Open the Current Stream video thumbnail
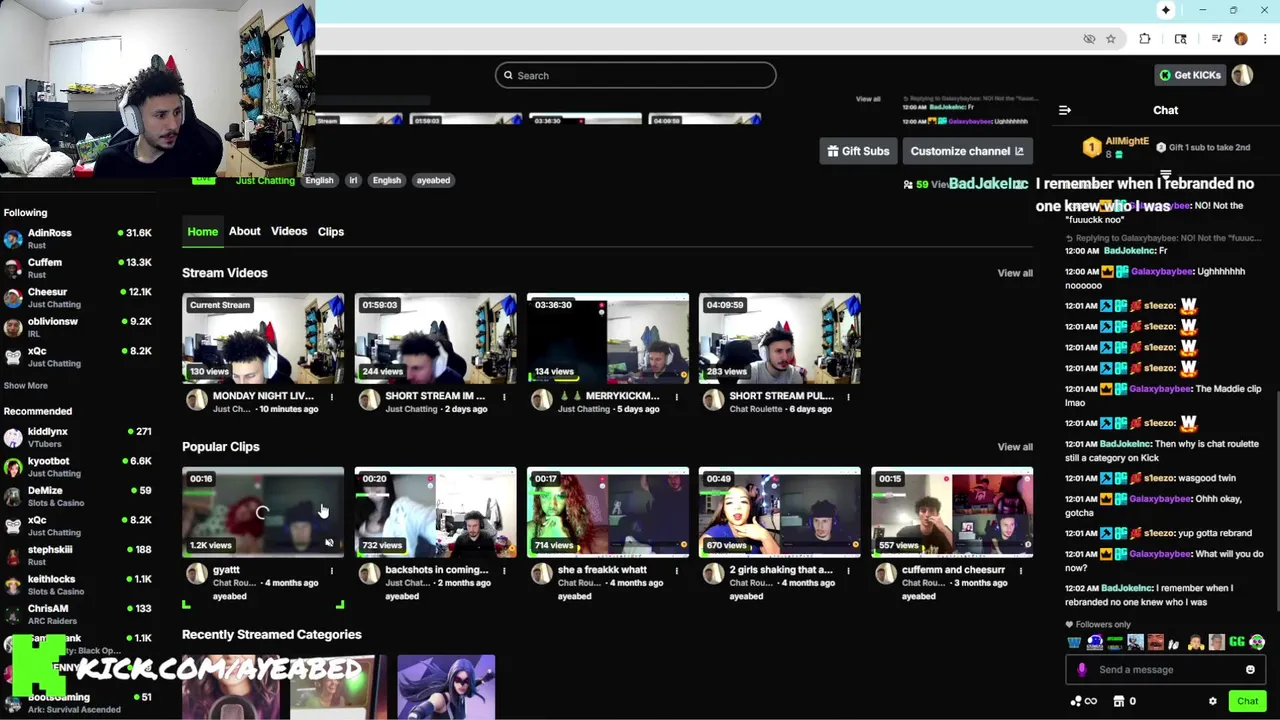The height and width of the screenshot is (720, 1280). 263,338
